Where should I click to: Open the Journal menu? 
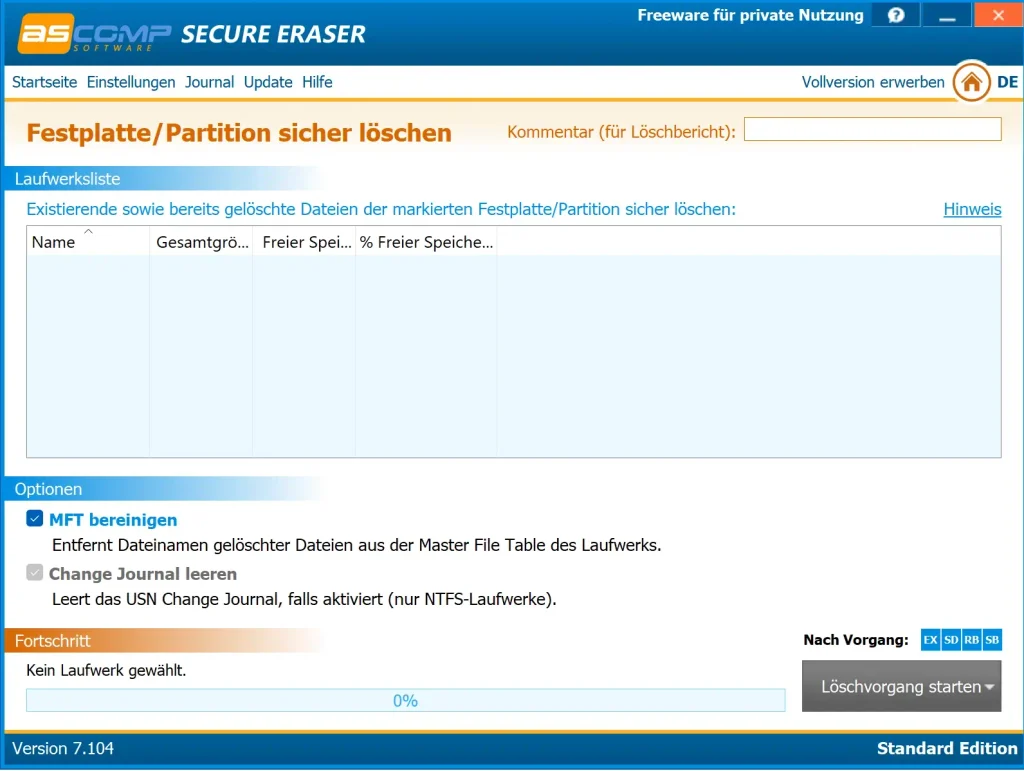click(x=209, y=82)
